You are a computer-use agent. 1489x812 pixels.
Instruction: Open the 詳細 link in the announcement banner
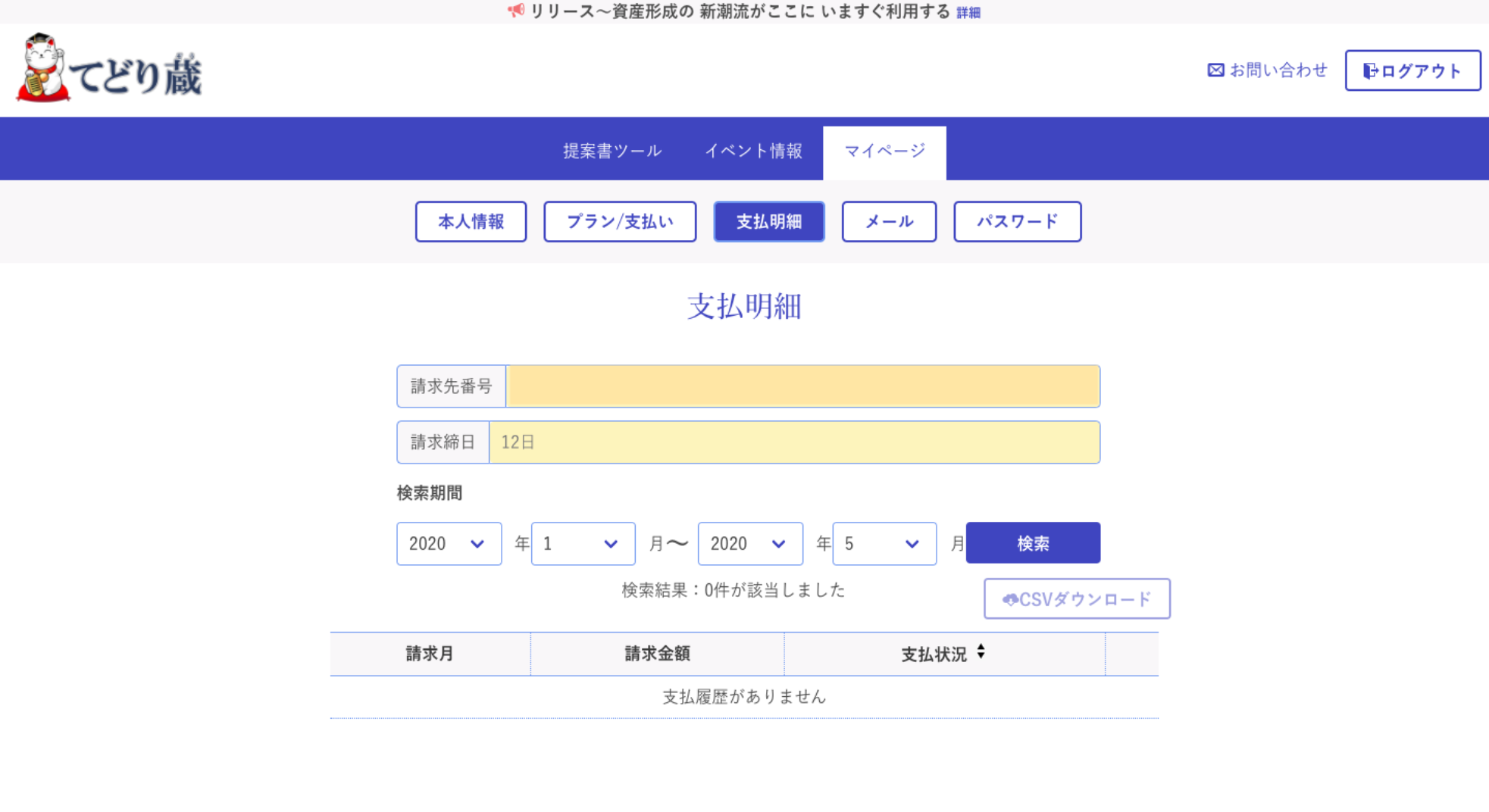(x=968, y=13)
